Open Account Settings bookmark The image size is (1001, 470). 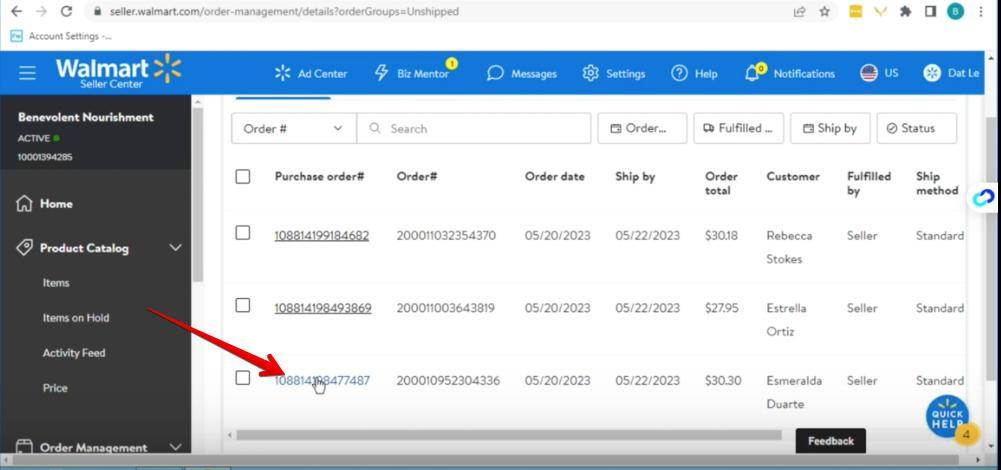point(61,36)
